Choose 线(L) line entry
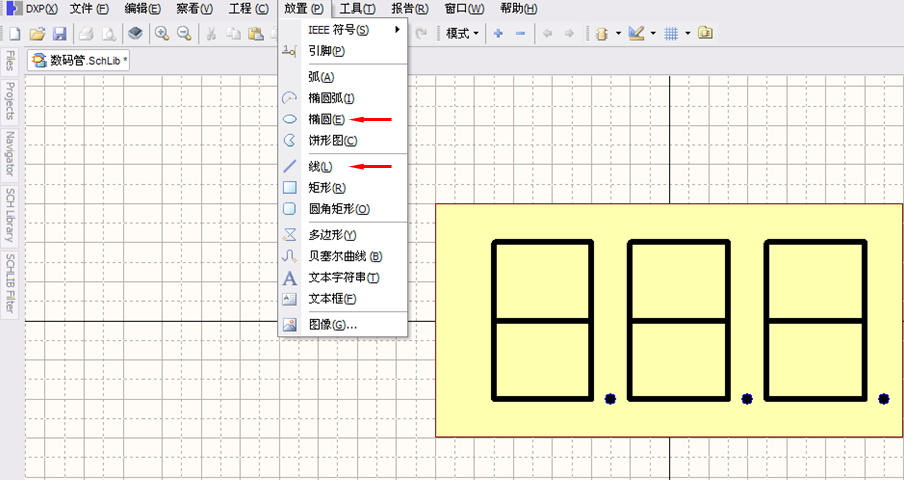Screen dimensions: 904x480 [x=342, y=167]
